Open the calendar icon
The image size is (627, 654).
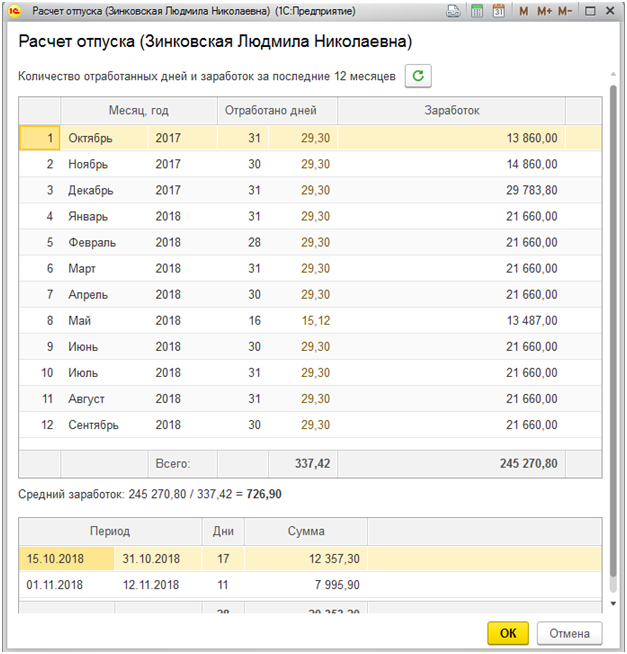point(499,11)
